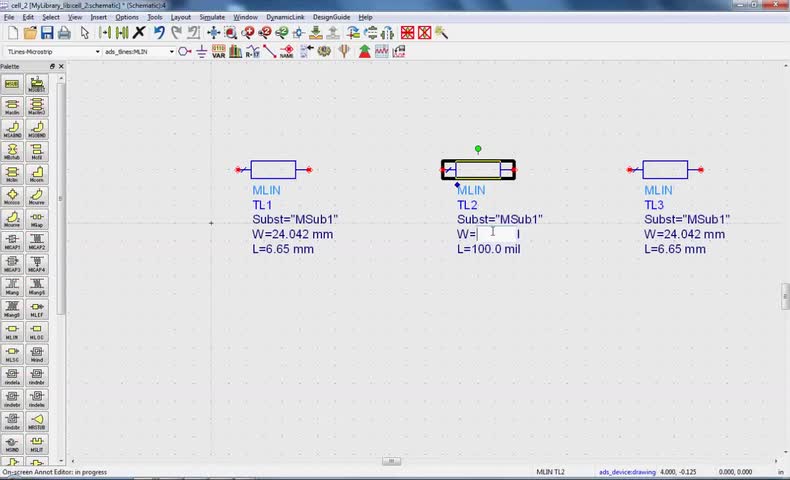The height and width of the screenshot is (480, 790).
Task: Click the palette scroll down arrow
Action: 61,460
